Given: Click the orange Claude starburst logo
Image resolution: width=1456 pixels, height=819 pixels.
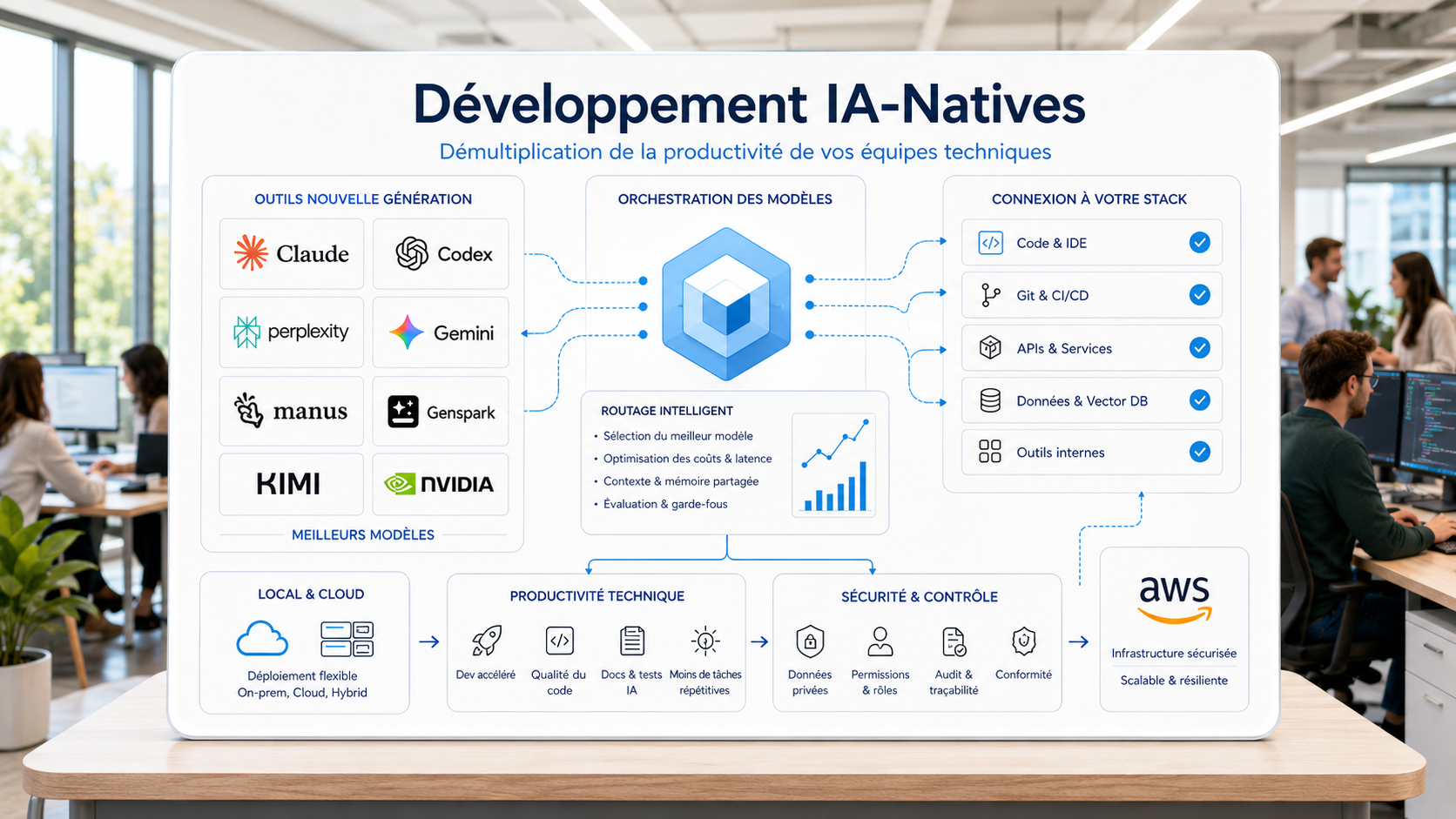Looking at the screenshot, I should click(251, 253).
